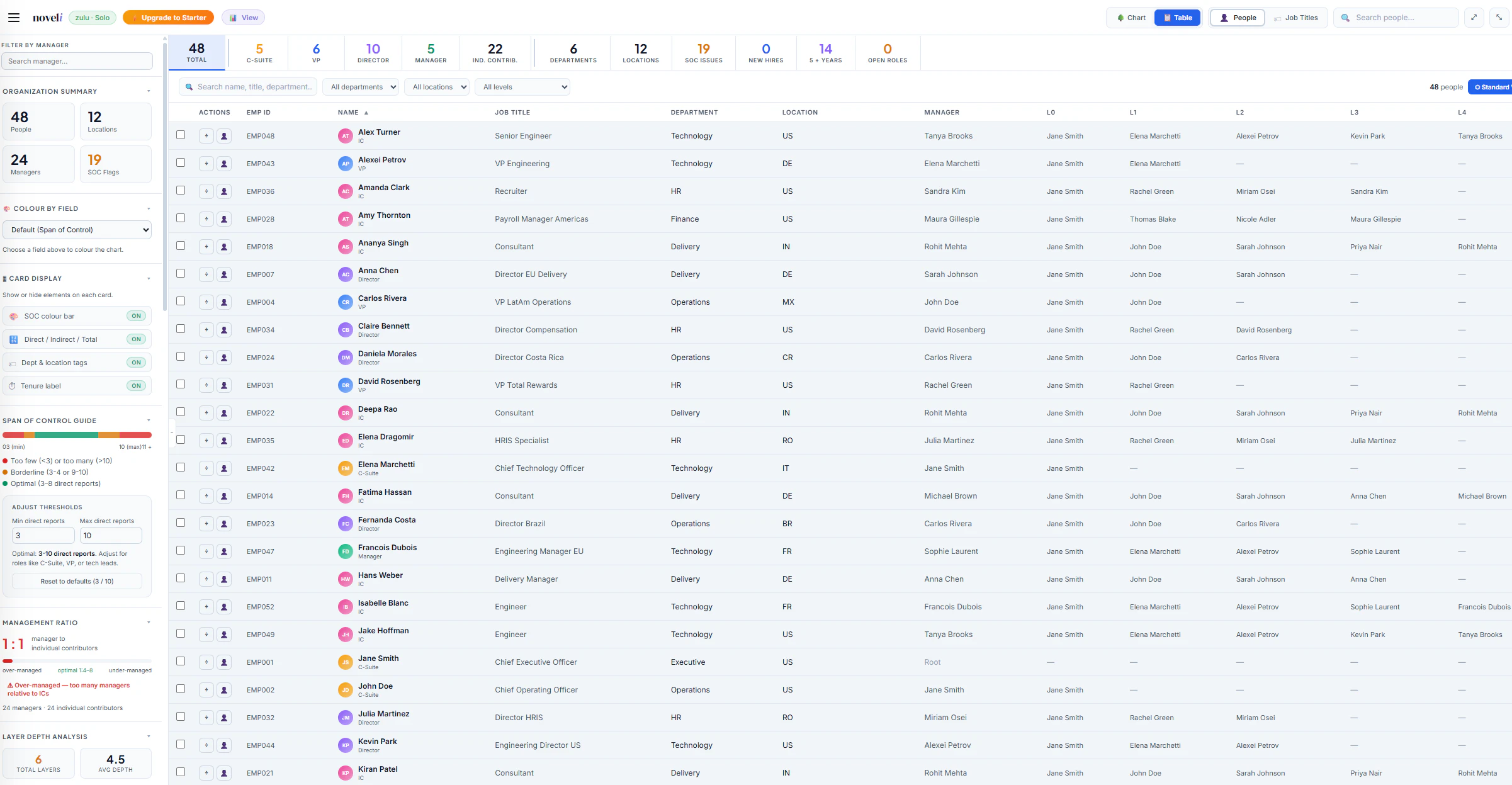Click the plus action icon for Carlos Rivera
Viewport: 1512px width, 785px height.
[x=206, y=302]
